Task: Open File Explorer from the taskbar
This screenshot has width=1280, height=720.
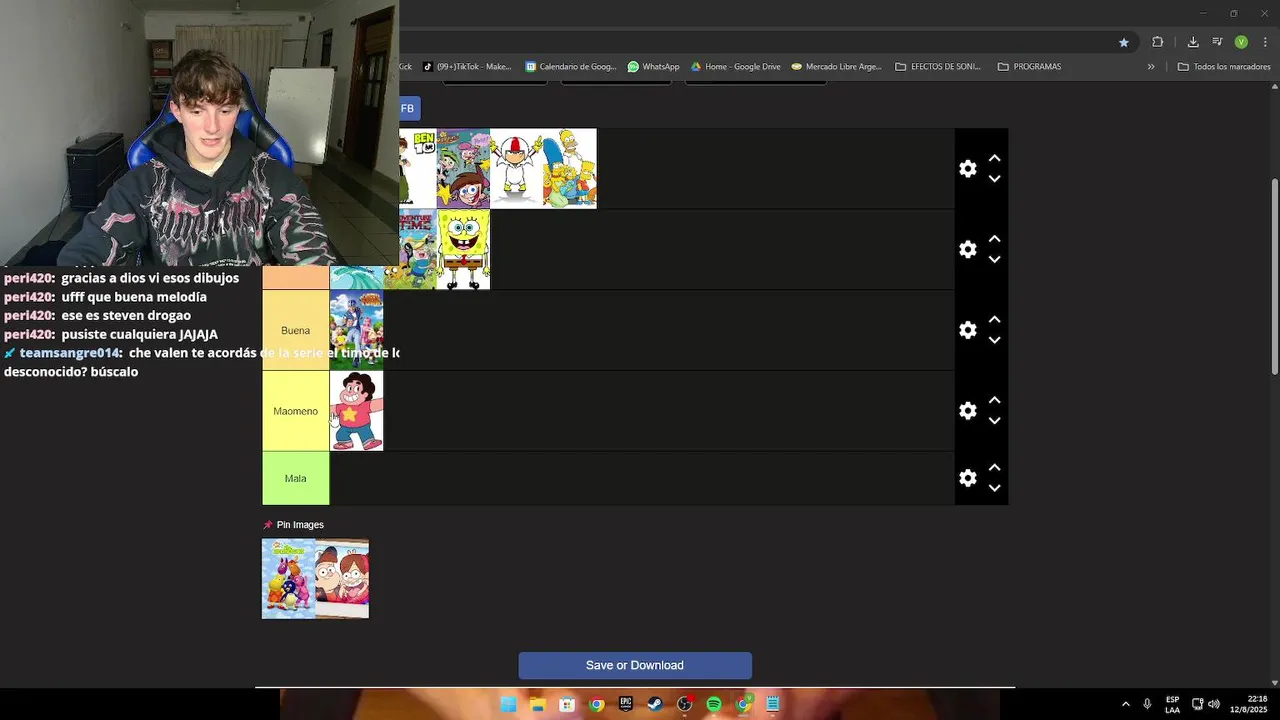Action: click(x=537, y=704)
